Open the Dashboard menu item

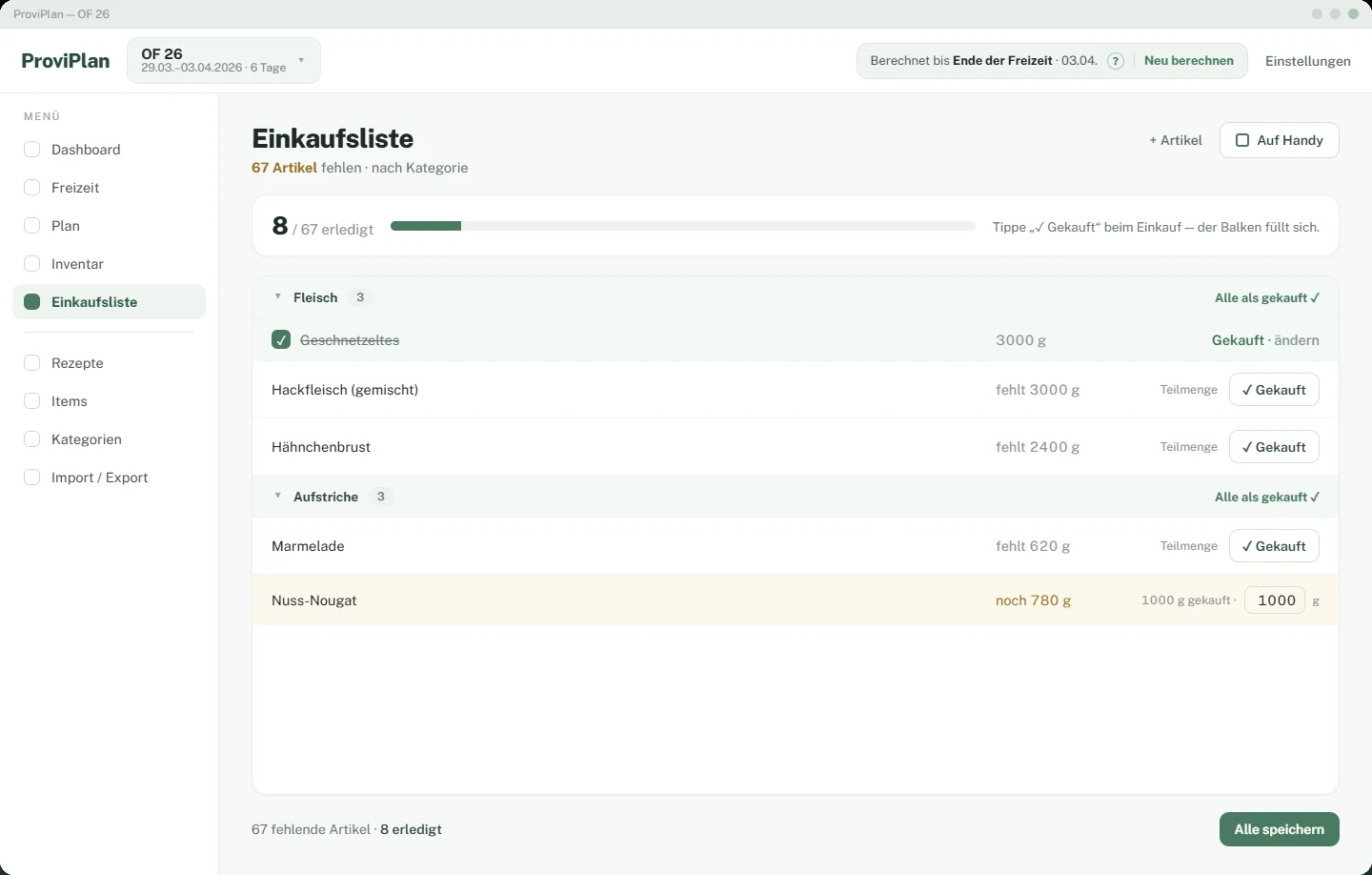click(109, 150)
